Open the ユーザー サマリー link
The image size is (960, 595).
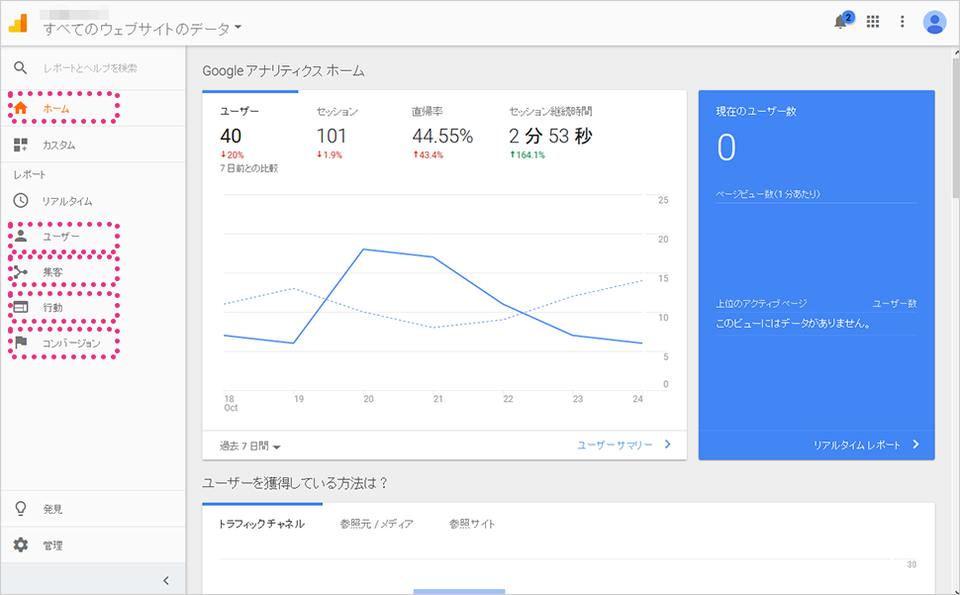[615, 445]
